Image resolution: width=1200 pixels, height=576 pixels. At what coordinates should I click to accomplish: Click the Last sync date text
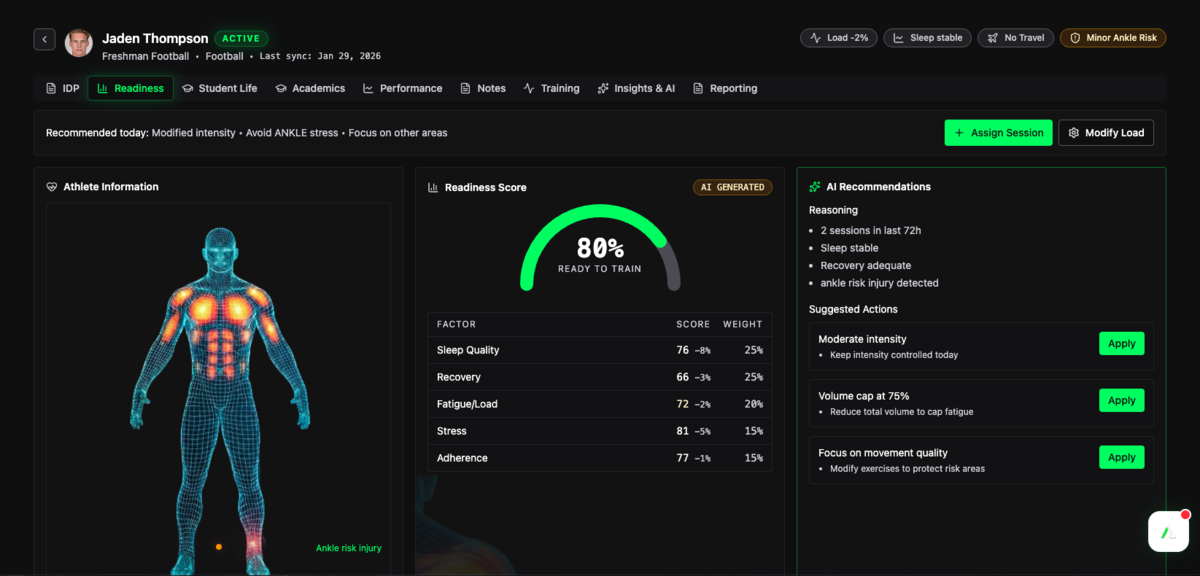tap(320, 56)
